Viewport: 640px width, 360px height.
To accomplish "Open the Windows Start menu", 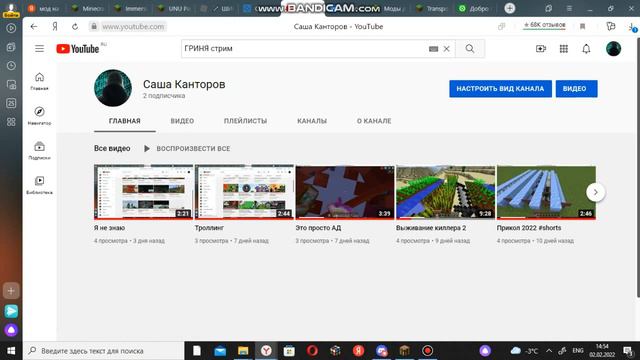I will coord(11,351).
